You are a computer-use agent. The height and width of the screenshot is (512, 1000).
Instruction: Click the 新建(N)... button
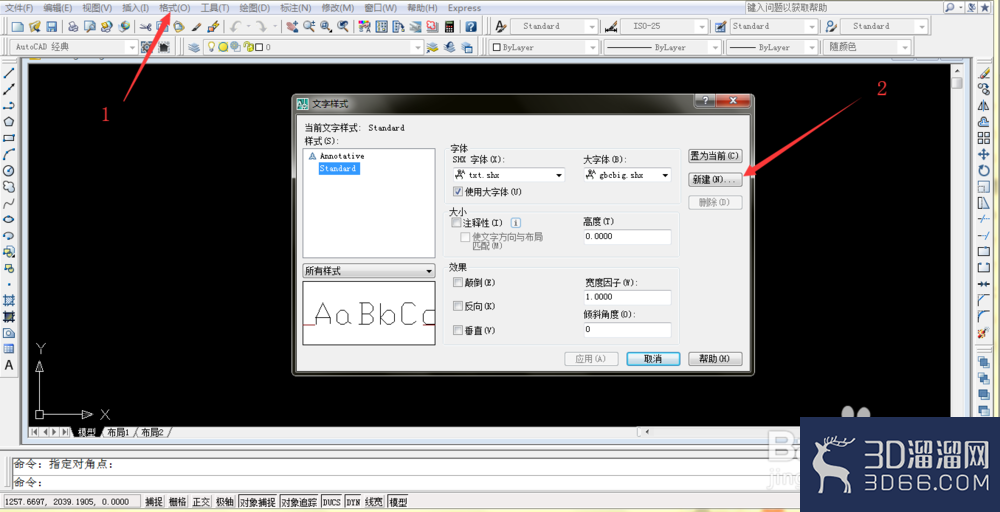pyautogui.click(x=715, y=180)
